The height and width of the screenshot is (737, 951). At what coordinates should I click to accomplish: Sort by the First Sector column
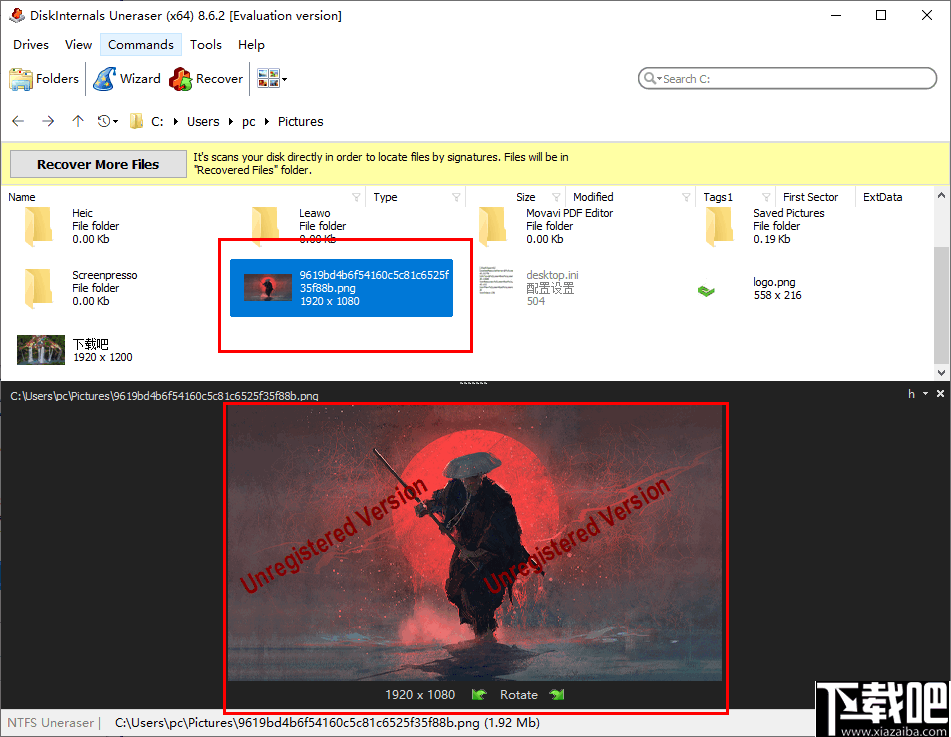(810, 197)
